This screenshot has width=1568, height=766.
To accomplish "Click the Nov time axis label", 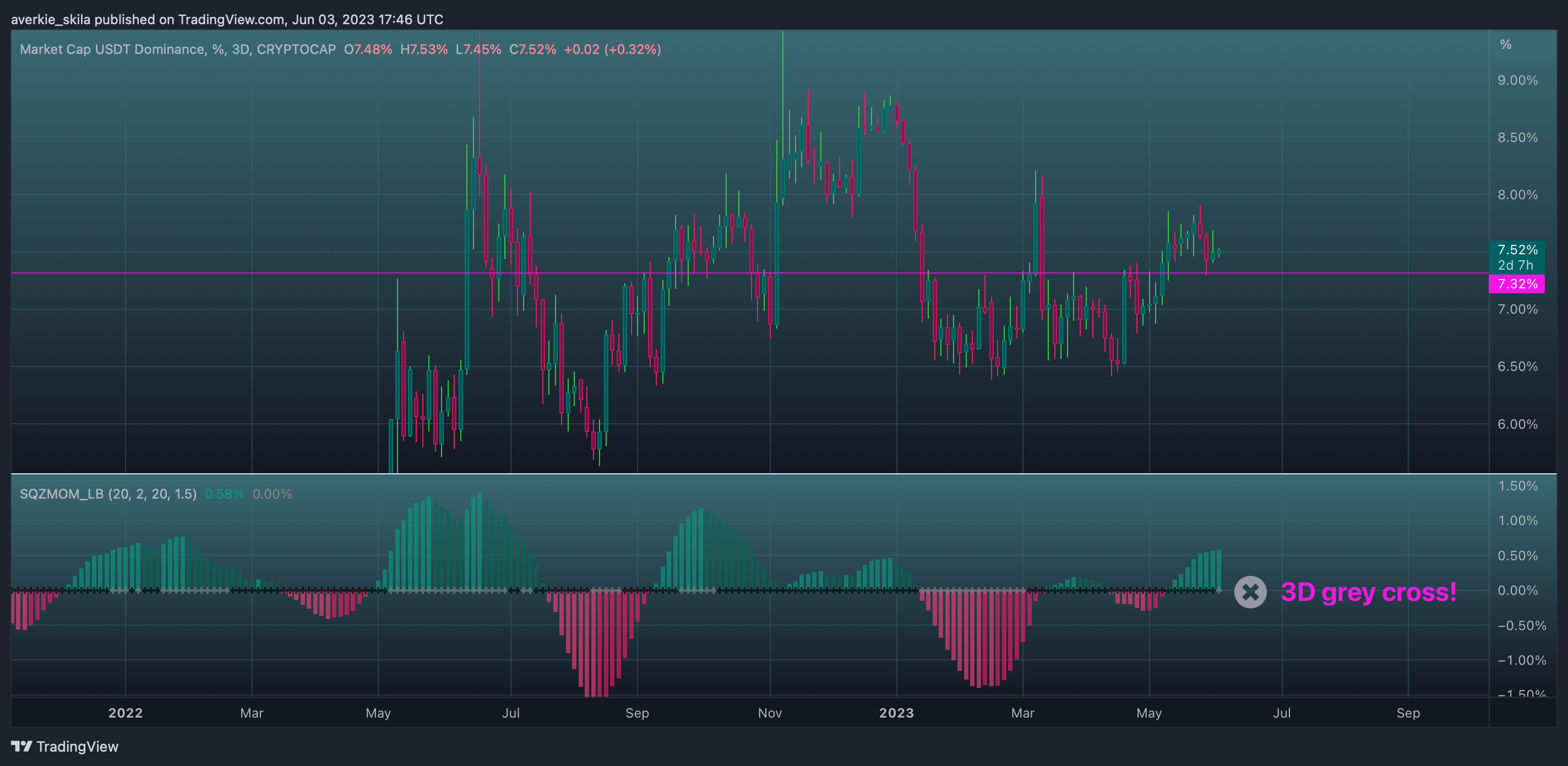I will point(770,713).
